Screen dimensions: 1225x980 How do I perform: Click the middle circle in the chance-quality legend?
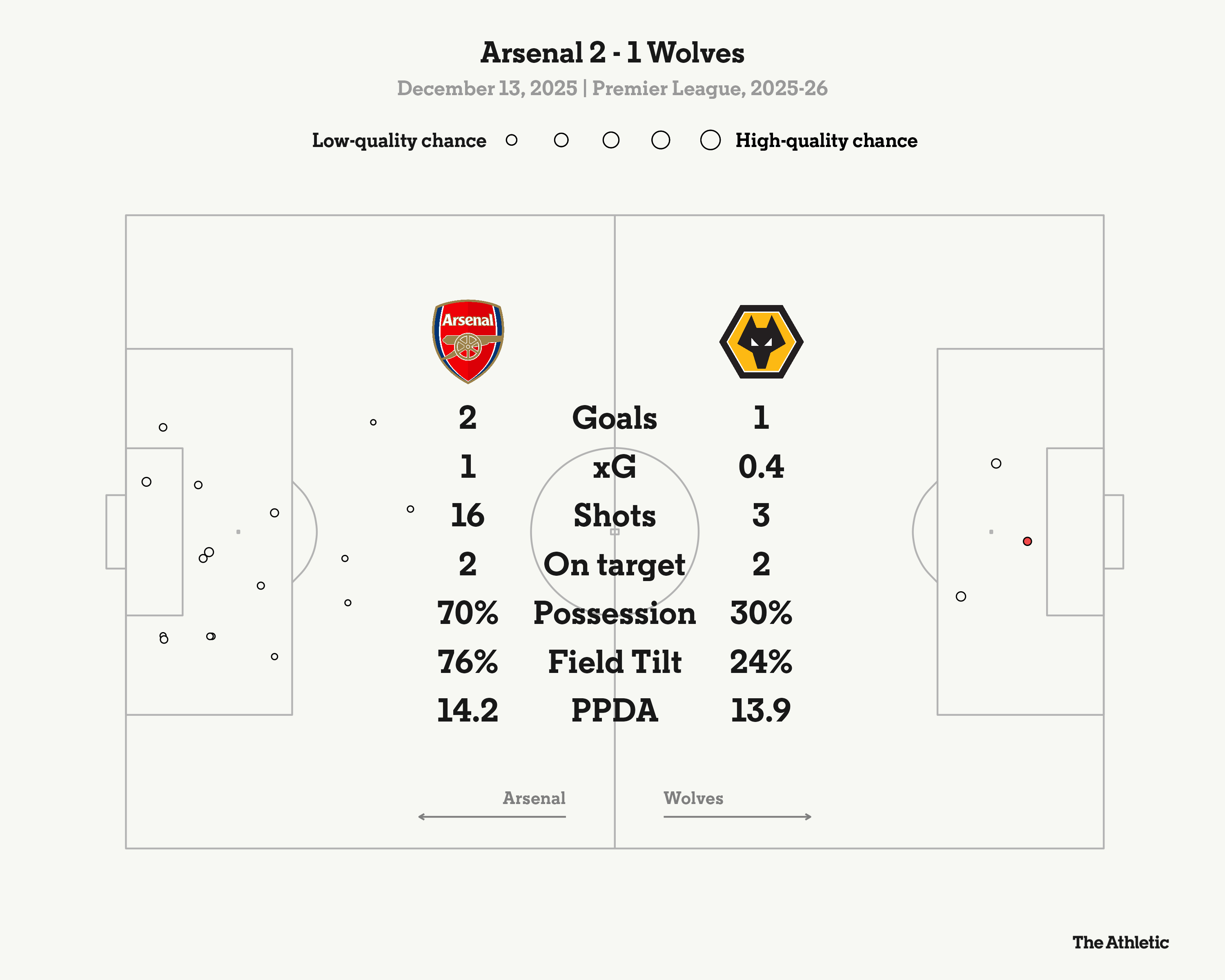611,140
